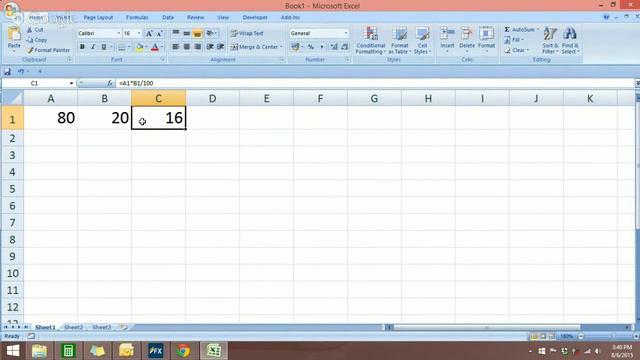Select row 5 header
Image resolution: width=640 pixels, height=360 pixels.
12,189
